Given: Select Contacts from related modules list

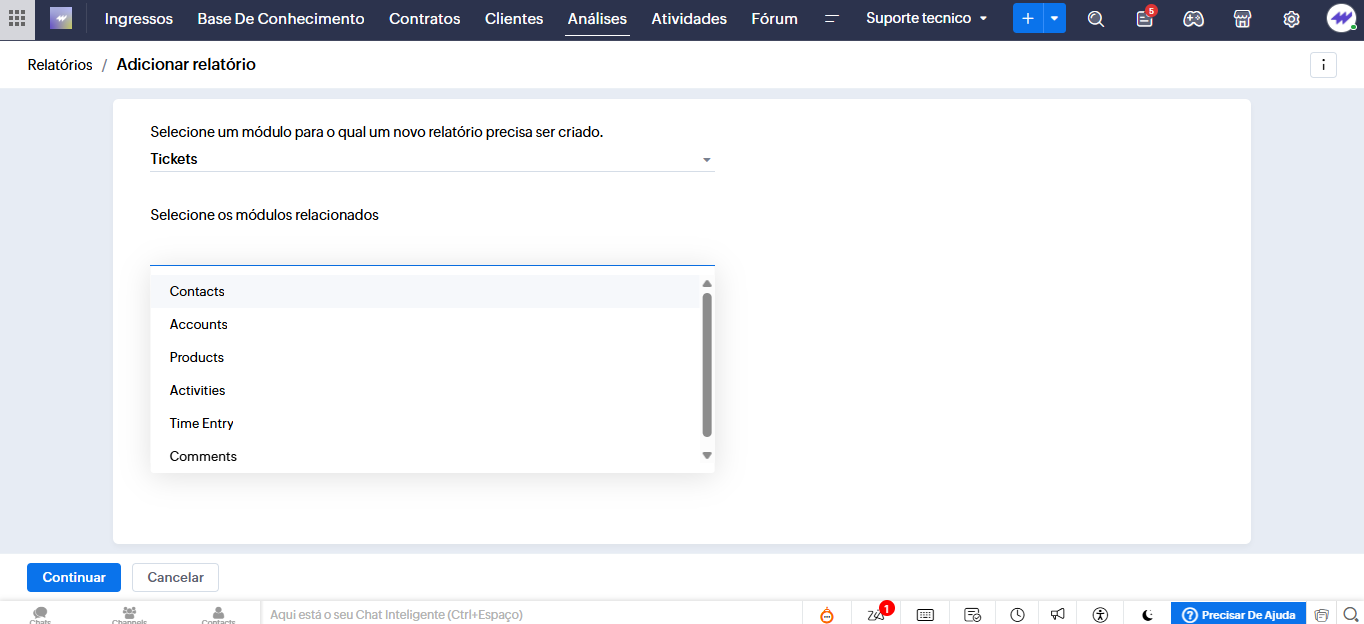Looking at the screenshot, I should 197,291.
